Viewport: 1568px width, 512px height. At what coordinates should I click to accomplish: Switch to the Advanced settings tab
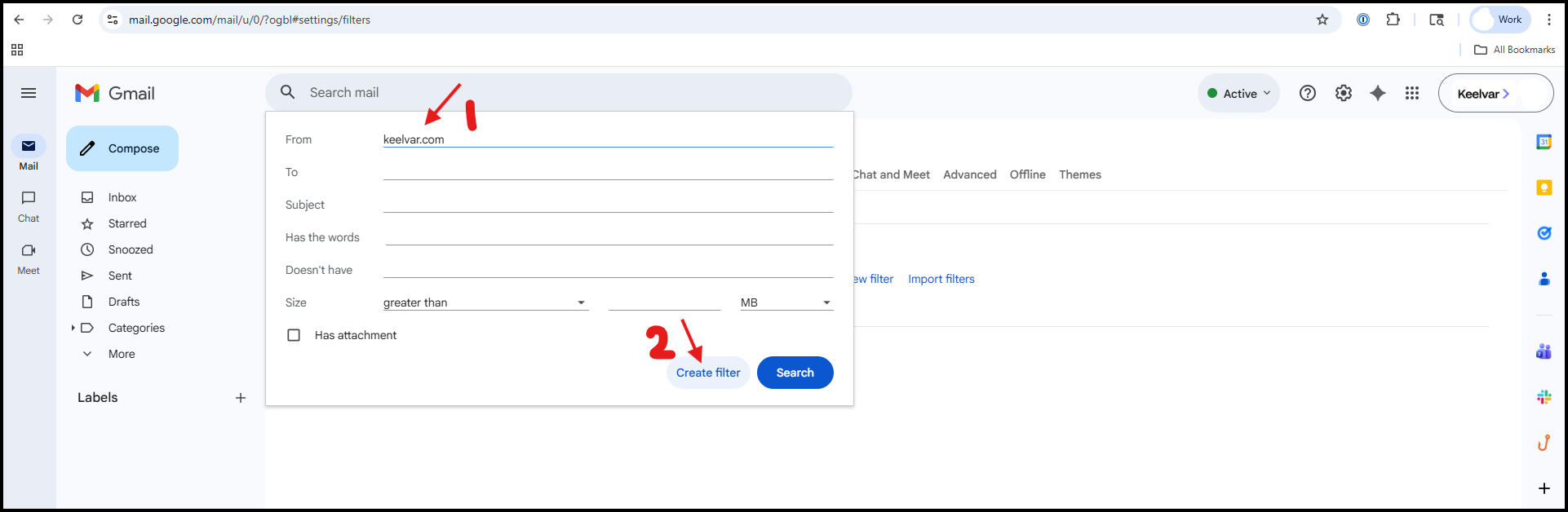(x=970, y=174)
